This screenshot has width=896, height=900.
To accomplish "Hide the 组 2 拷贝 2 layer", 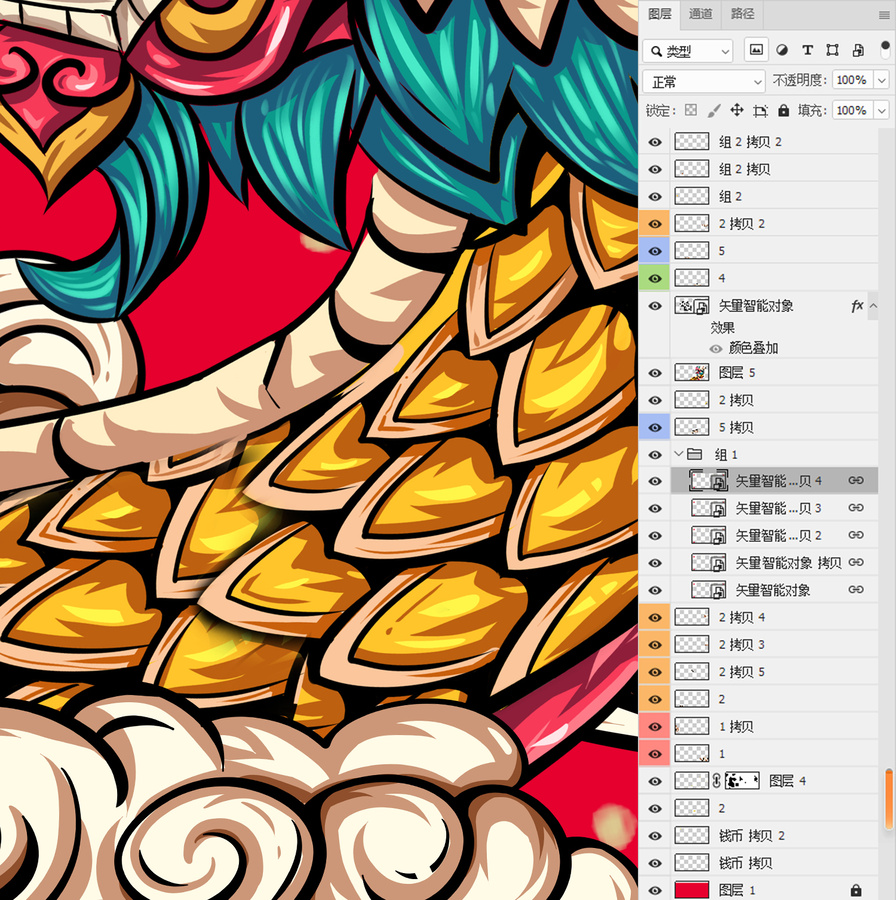I will point(655,142).
